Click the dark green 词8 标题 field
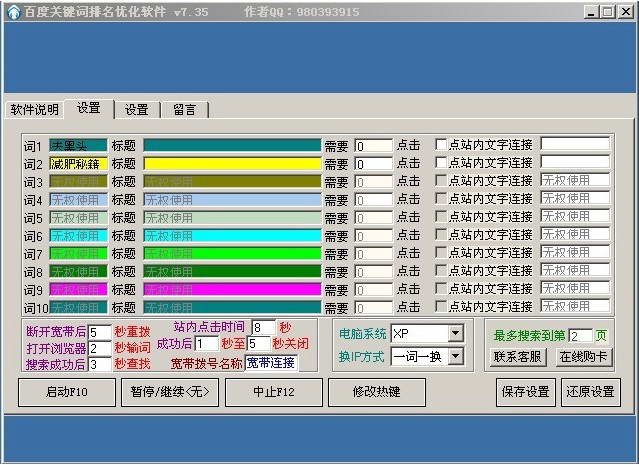 tap(232, 271)
